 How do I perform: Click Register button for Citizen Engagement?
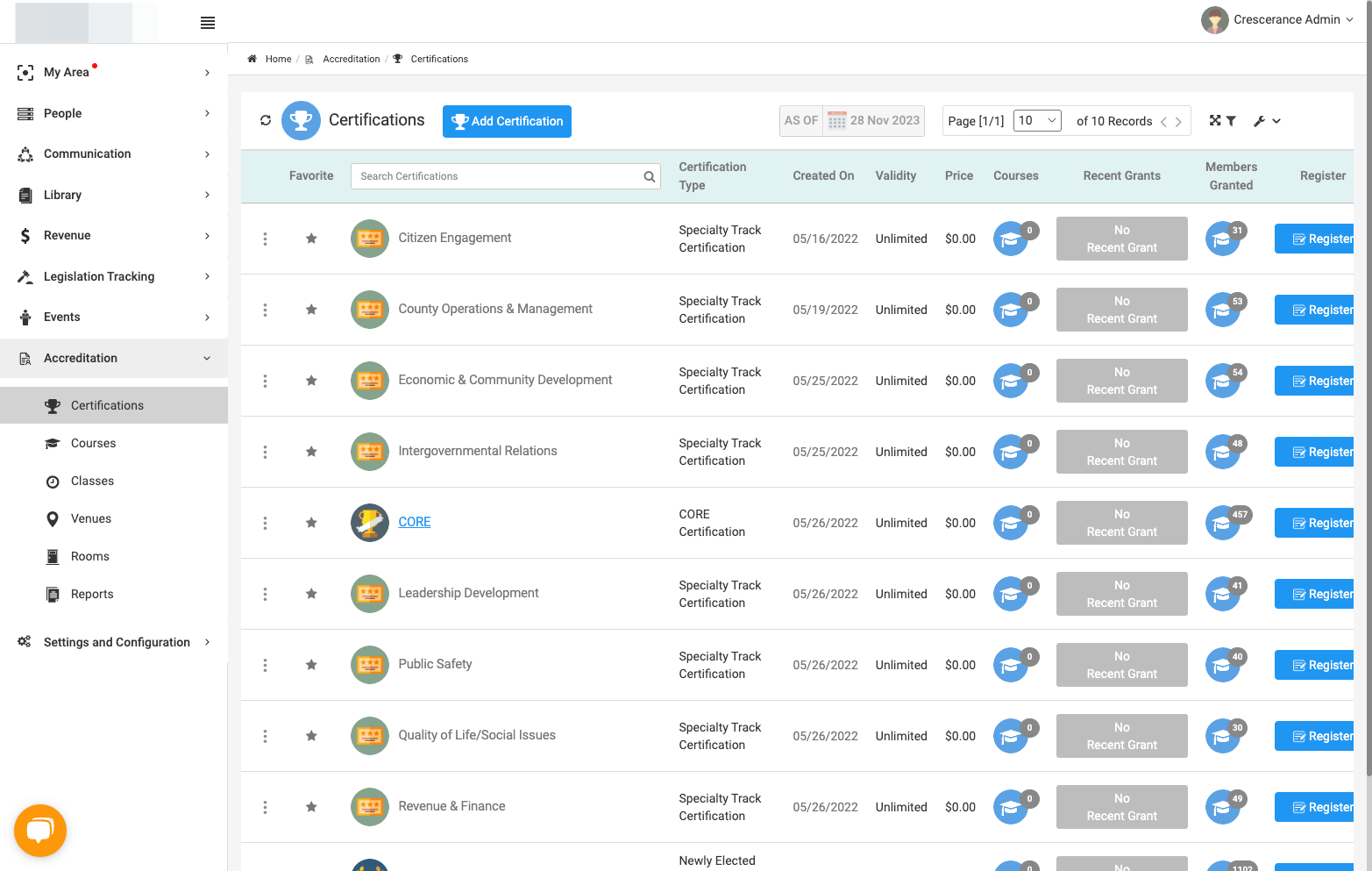(x=1314, y=239)
